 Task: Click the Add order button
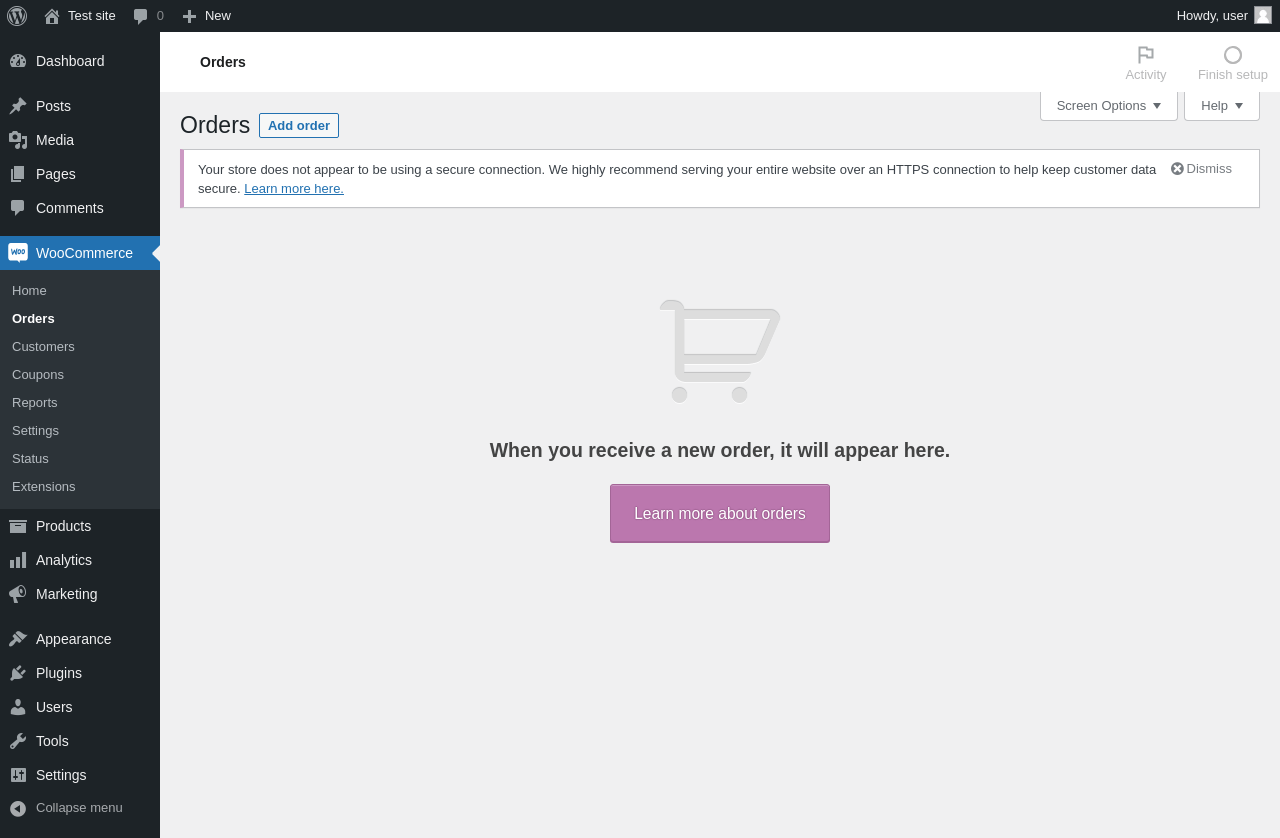click(299, 126)
